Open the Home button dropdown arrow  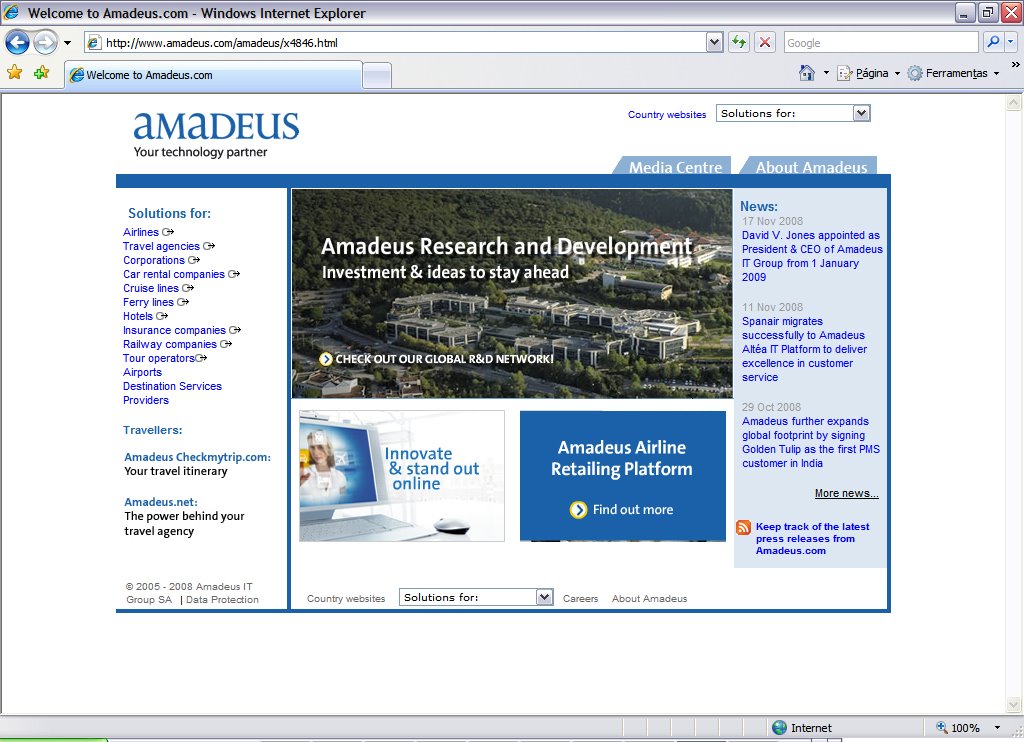point(826,73)
